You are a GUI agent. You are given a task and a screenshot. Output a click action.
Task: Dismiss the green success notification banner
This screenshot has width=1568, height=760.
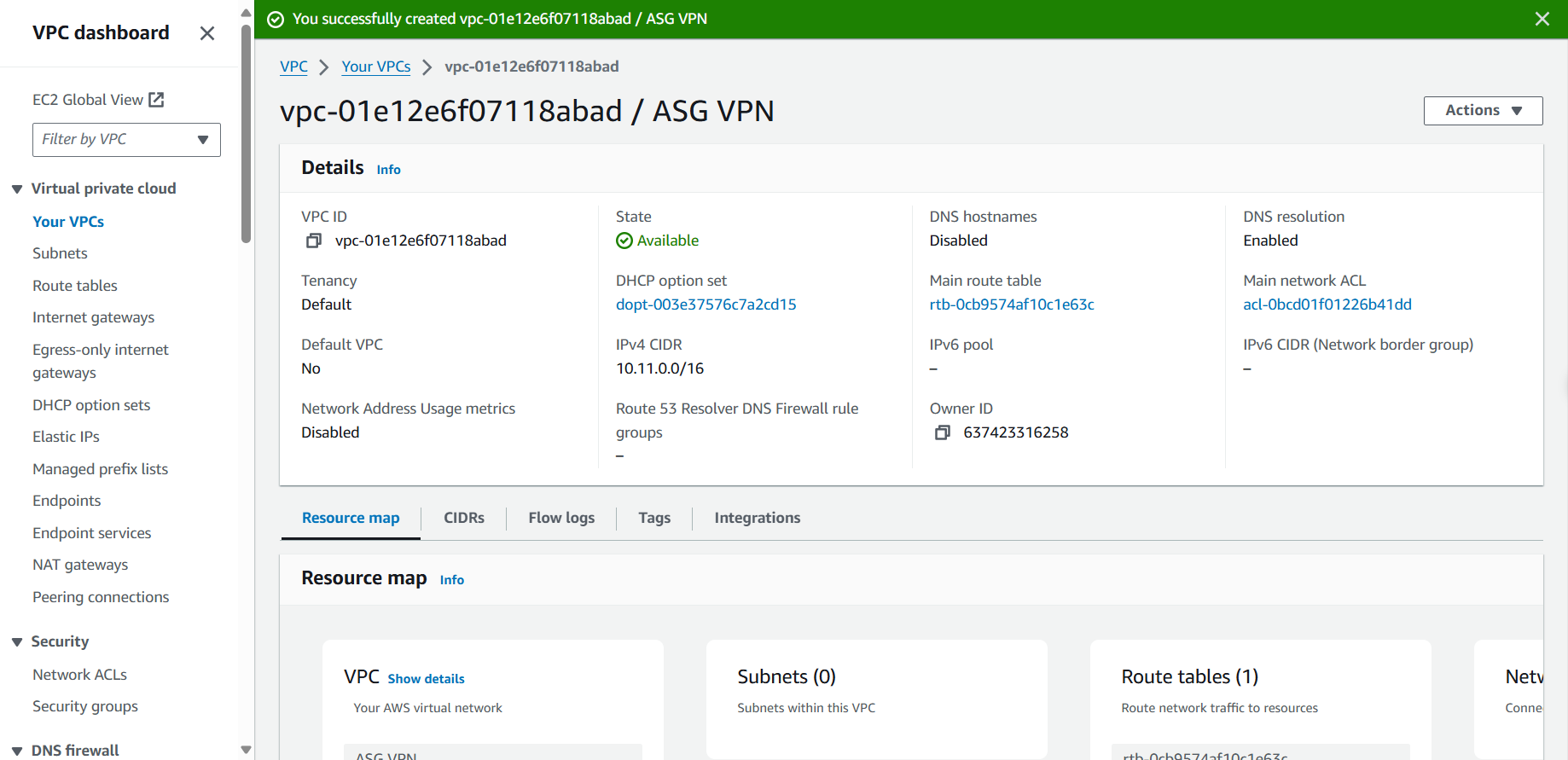pos(1542,19)
